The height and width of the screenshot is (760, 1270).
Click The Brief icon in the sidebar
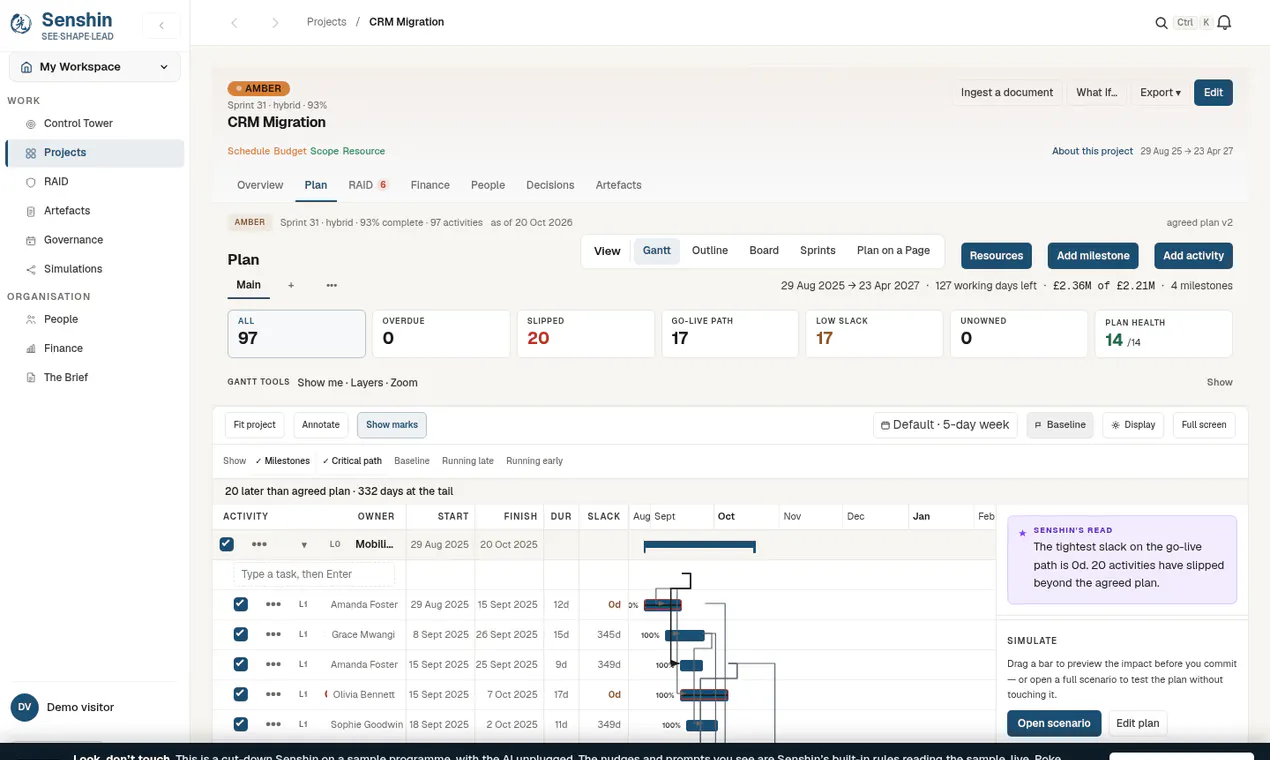pyautogui.click(x=31, y=377)
